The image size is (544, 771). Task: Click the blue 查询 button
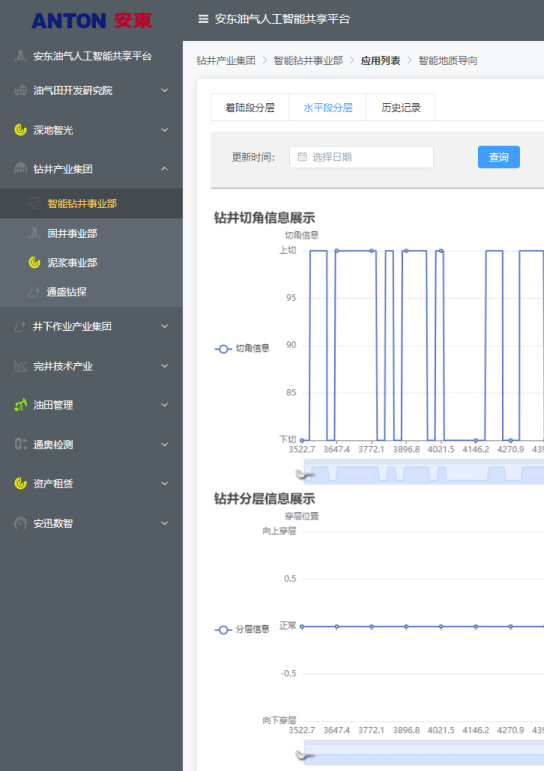499,157
